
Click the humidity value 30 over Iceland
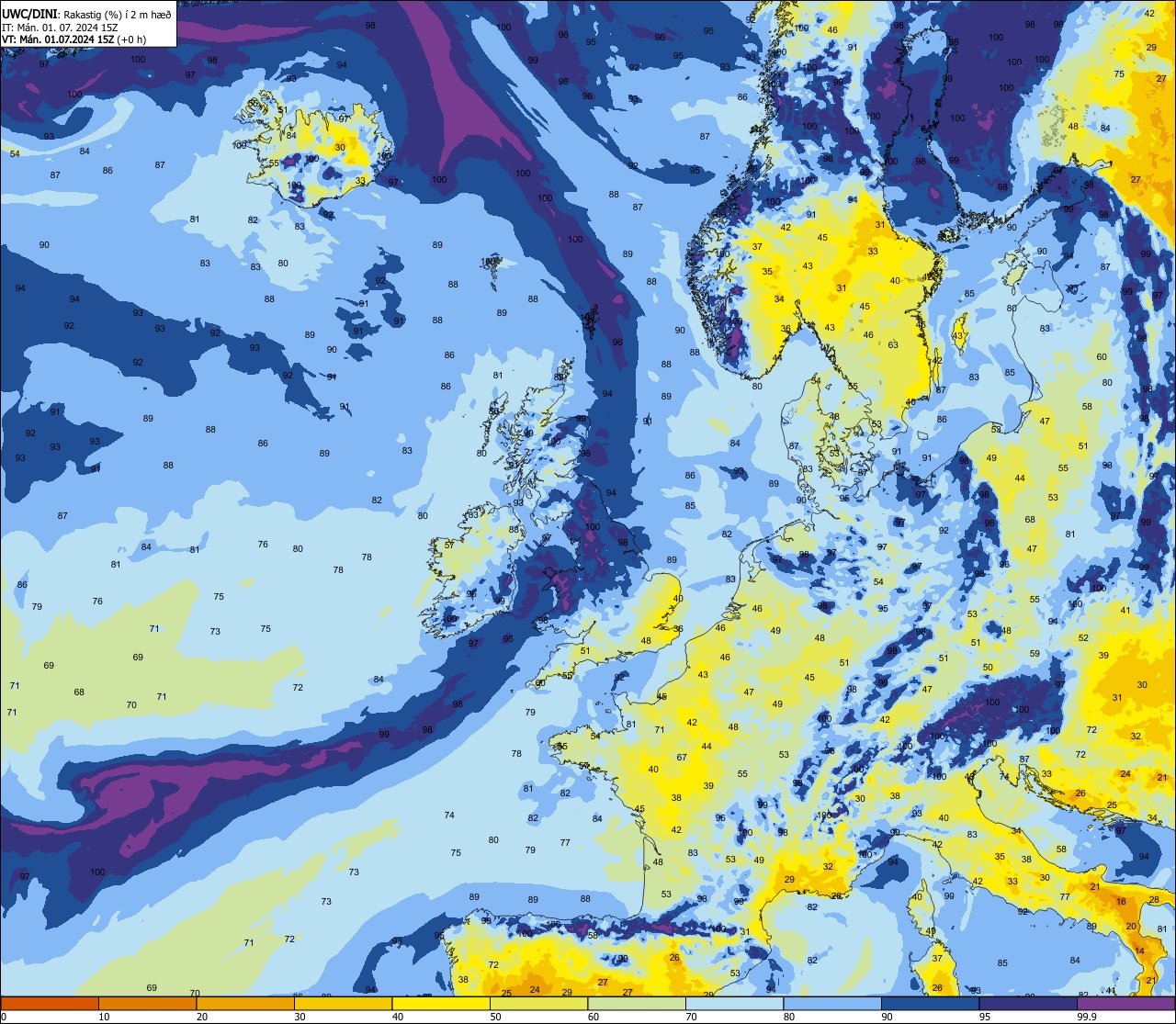[340, 147]
